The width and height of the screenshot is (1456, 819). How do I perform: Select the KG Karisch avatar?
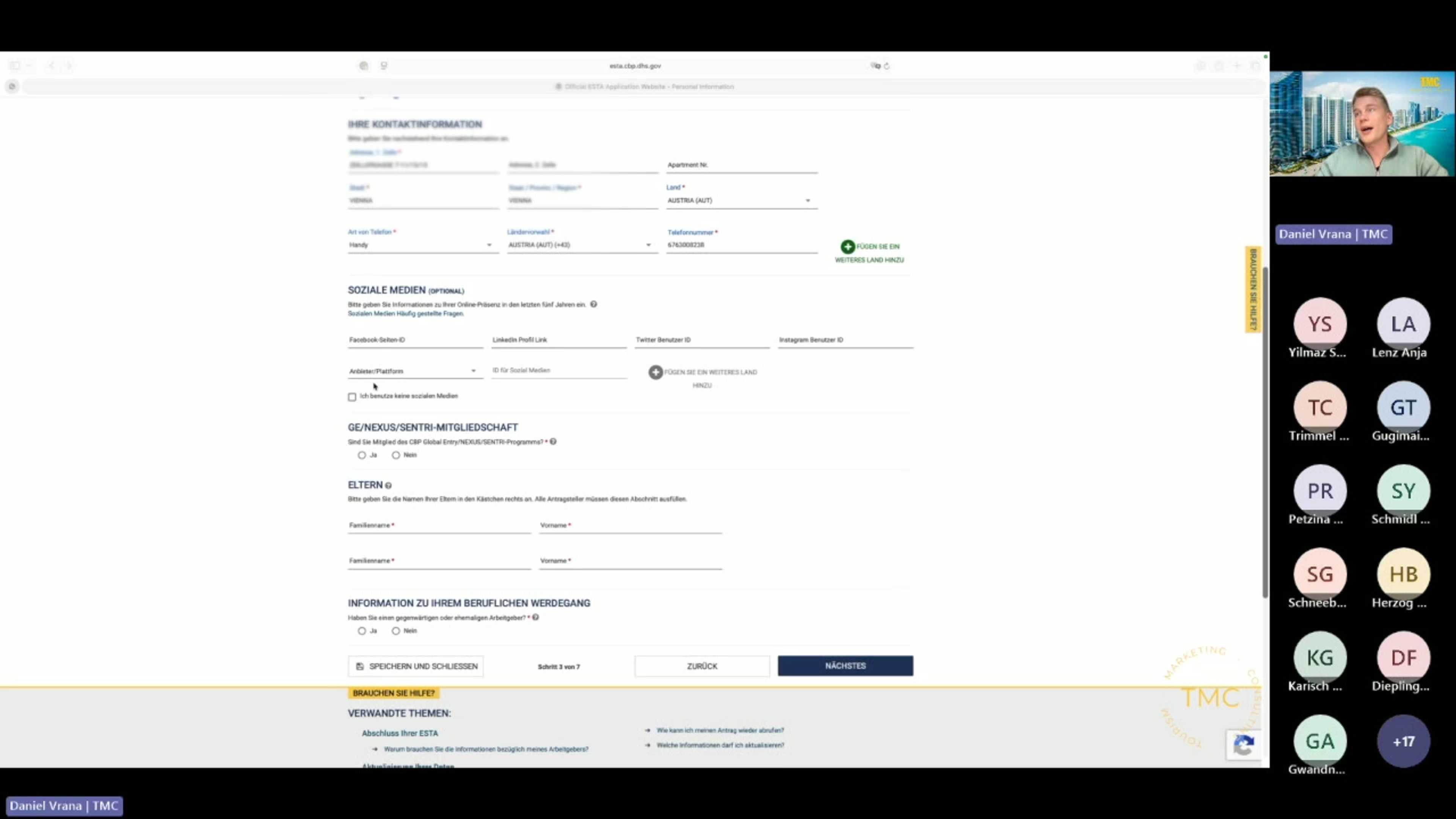(1320, 657)
